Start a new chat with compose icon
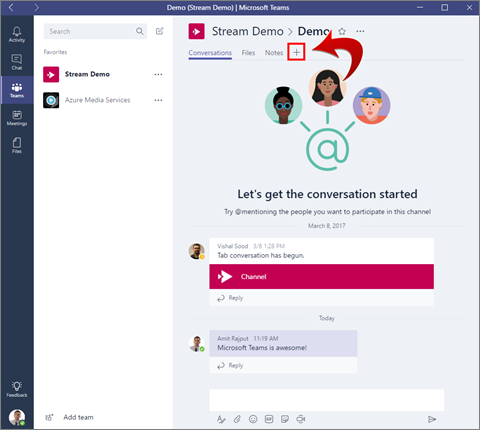Viewport: 480px width, 430px height. coord(160,31)
